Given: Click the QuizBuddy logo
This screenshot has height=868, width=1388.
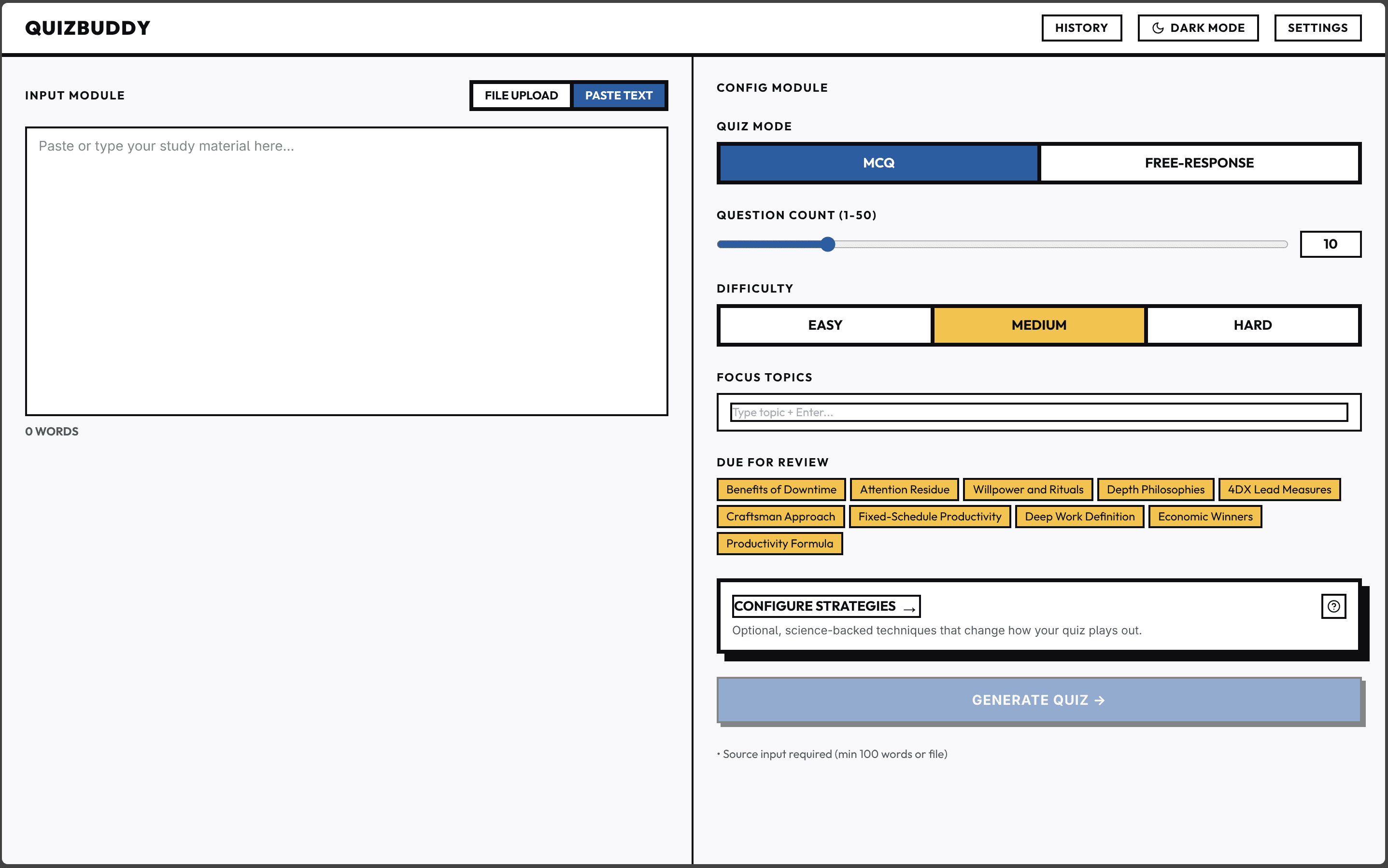Looking at the screenshot, I should click(x=88, y=28).
